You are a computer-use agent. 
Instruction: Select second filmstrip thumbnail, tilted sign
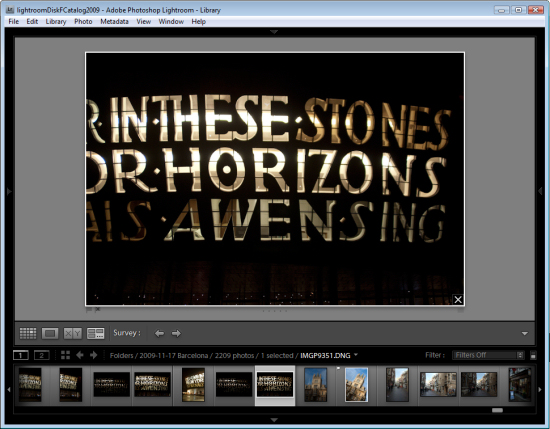[71, 384]
